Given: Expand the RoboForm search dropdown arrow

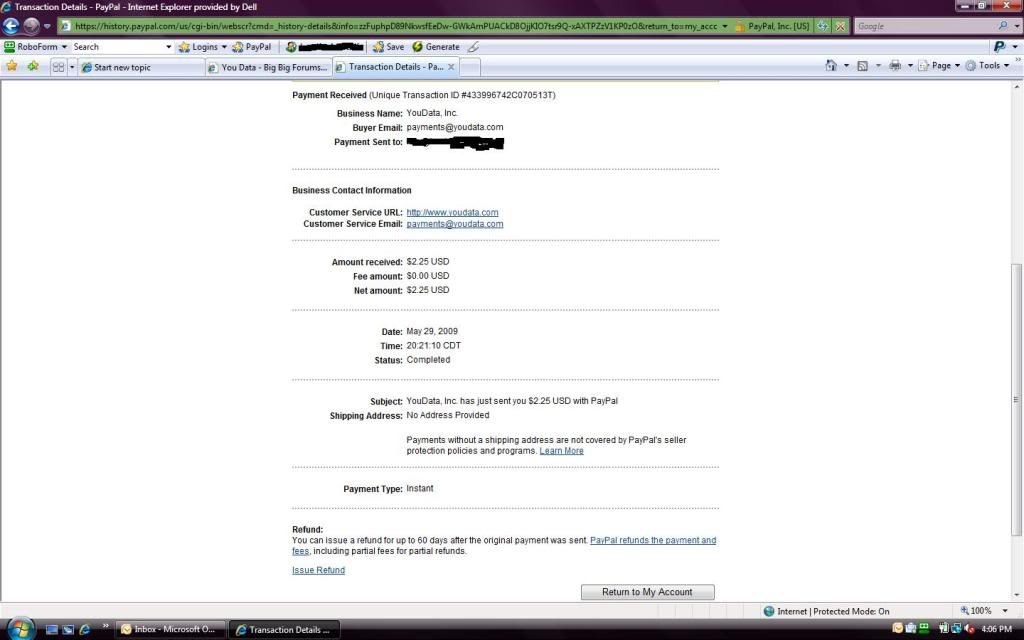Looking at the screenshot, I should 168,47.
